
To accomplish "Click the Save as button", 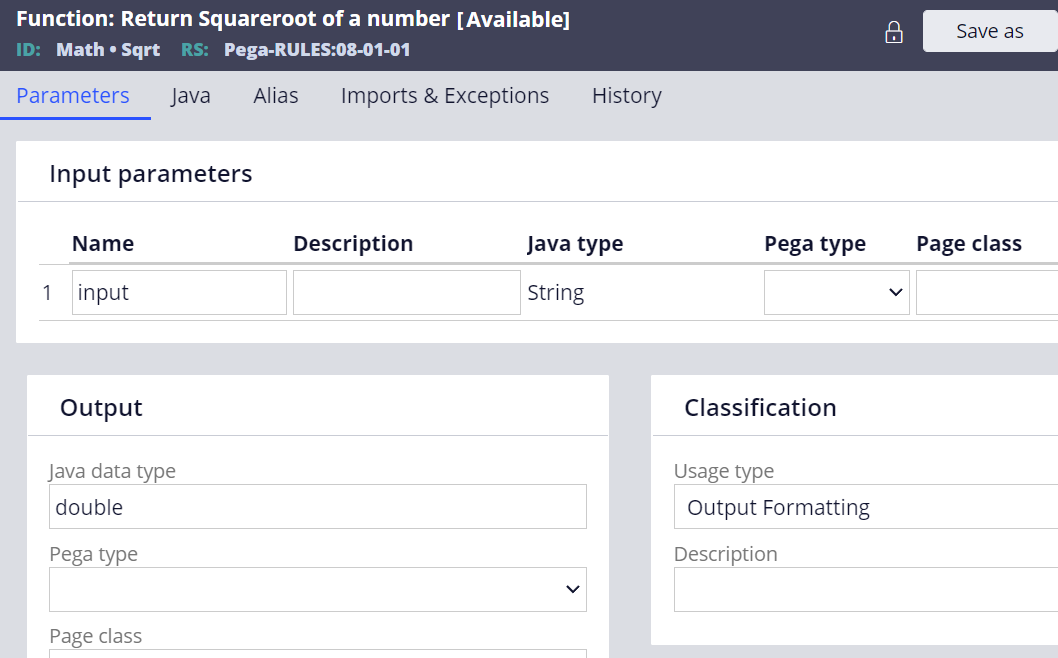I will click(990, 31).
